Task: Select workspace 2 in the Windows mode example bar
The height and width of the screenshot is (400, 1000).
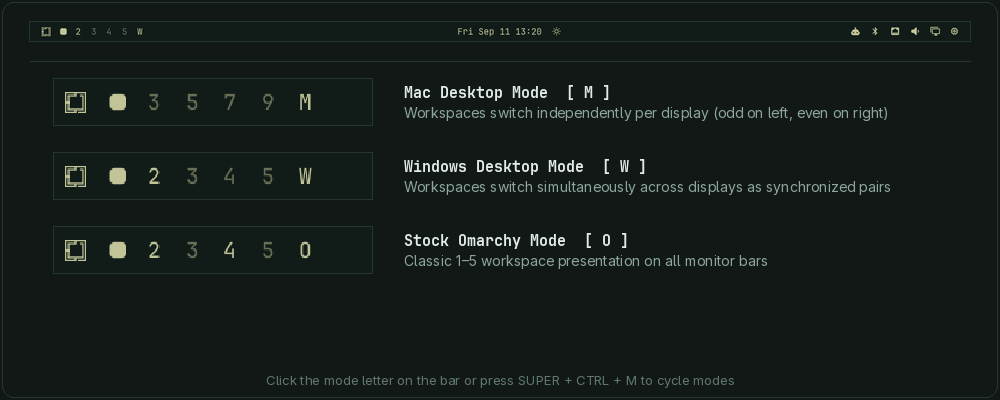Action: 153,176
